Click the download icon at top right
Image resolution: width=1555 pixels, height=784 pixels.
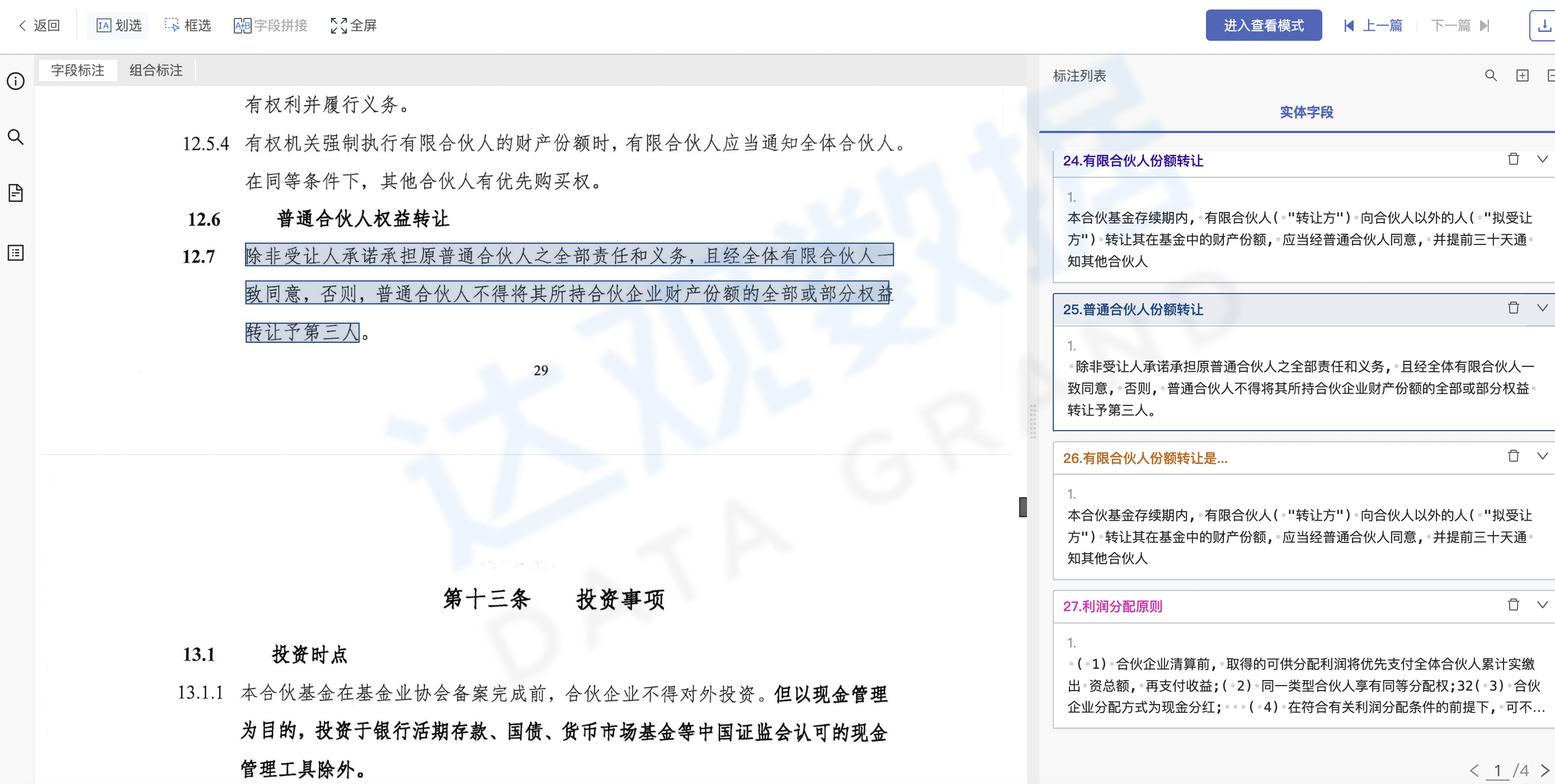[x=1543, y=25]
